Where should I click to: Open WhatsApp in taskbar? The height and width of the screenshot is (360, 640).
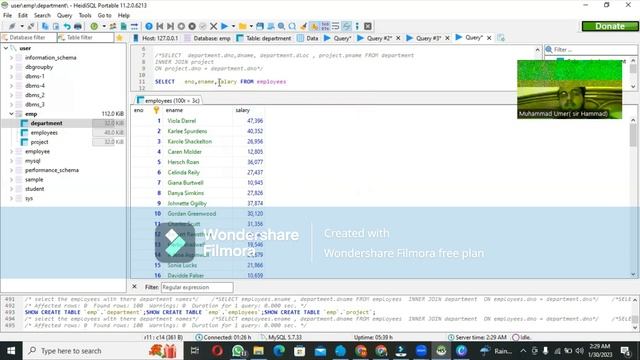238,351
